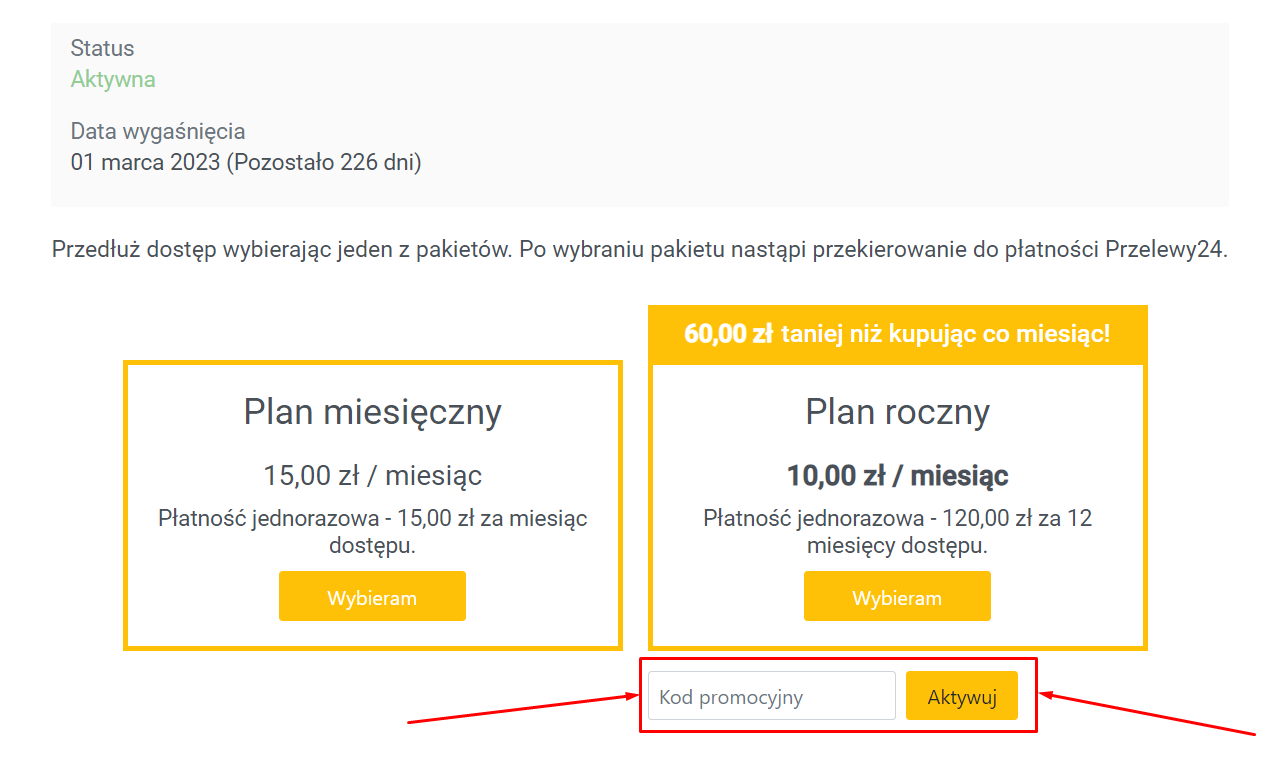Click the Przelewy24 word in instructions
Viewport: 1287px width, 779px height.
(x=1166, y=249)
